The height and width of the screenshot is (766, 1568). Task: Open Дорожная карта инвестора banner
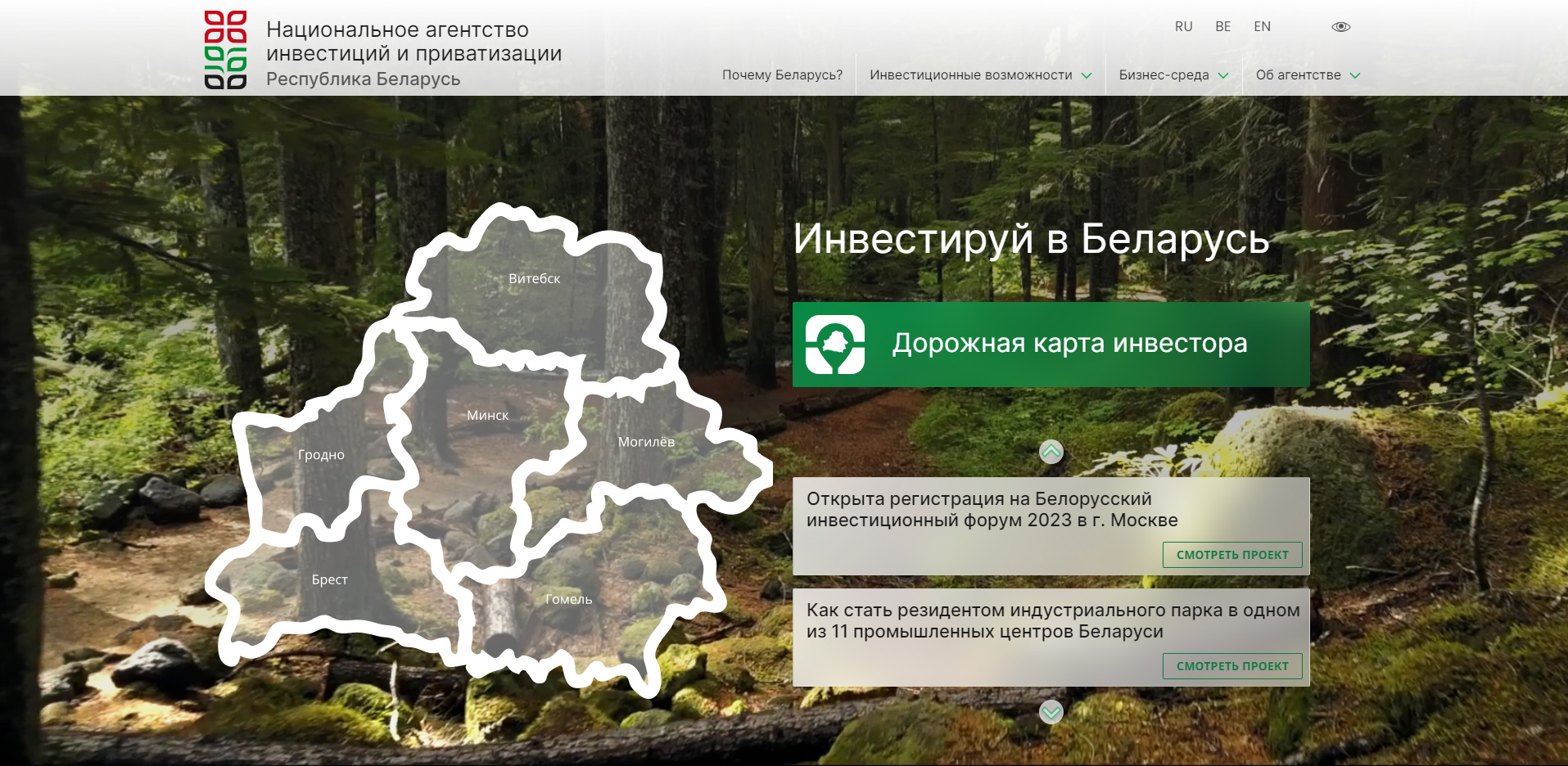(x=1069, y=344)
